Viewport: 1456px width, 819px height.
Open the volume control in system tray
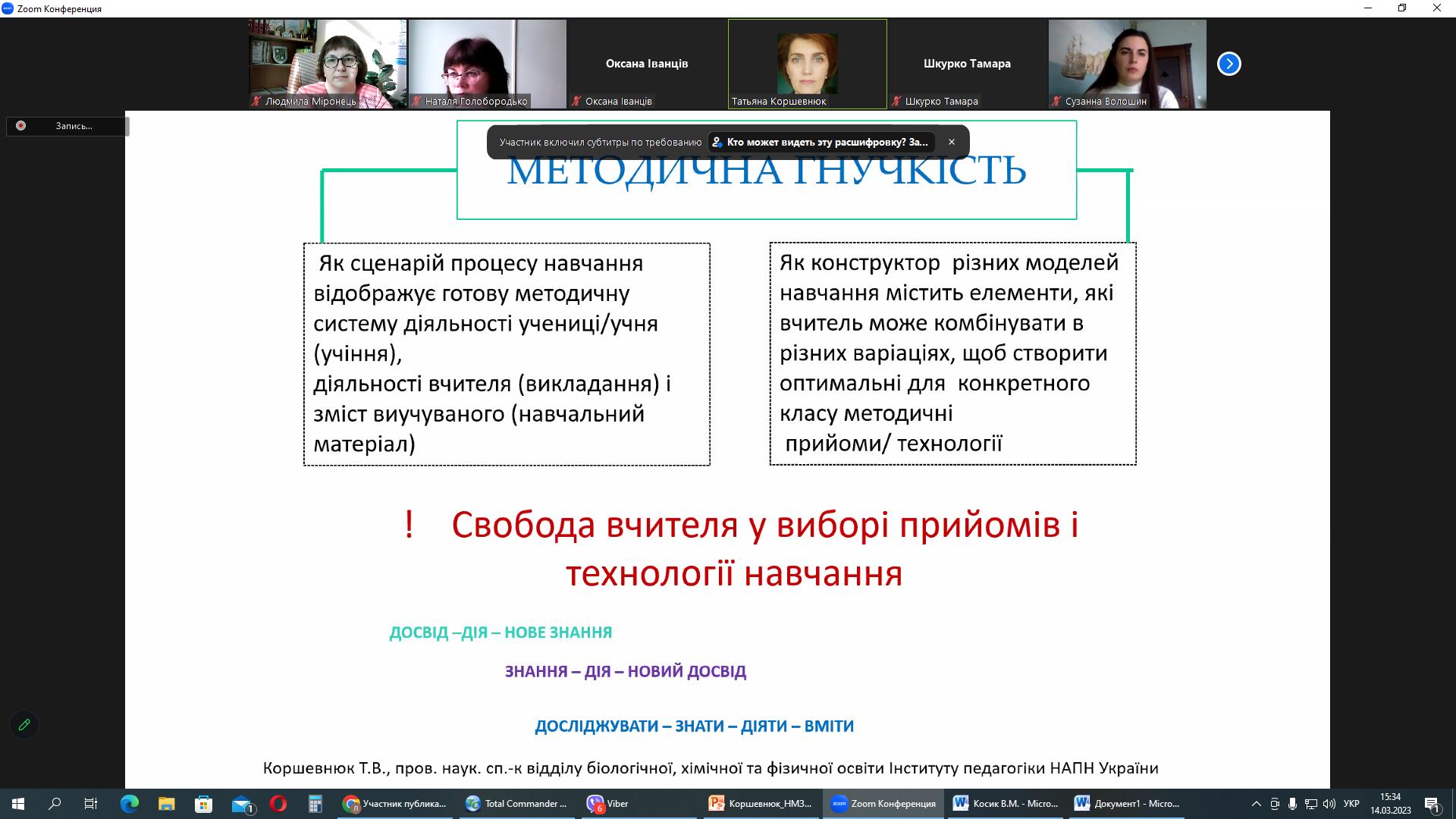1329,804
